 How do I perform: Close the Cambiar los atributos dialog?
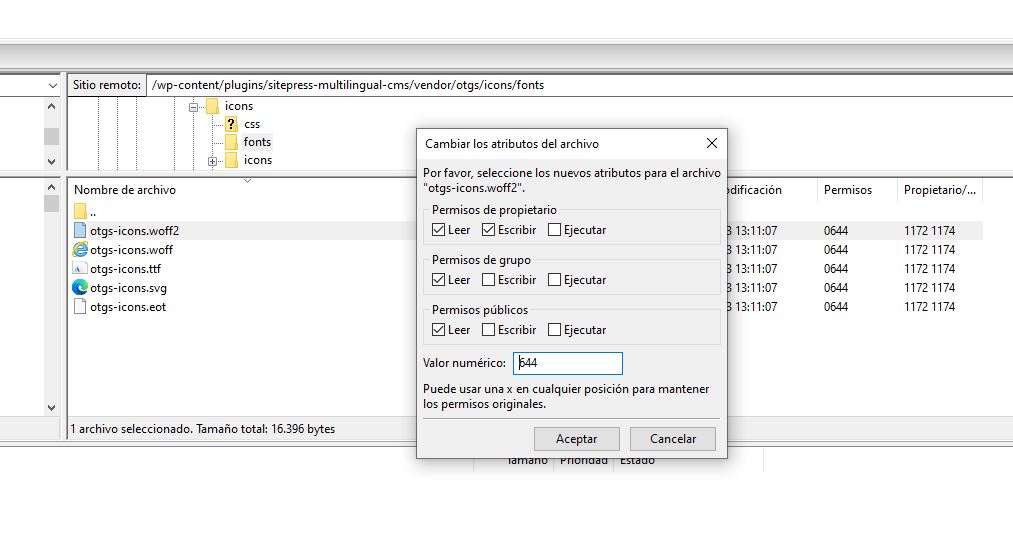711,144
